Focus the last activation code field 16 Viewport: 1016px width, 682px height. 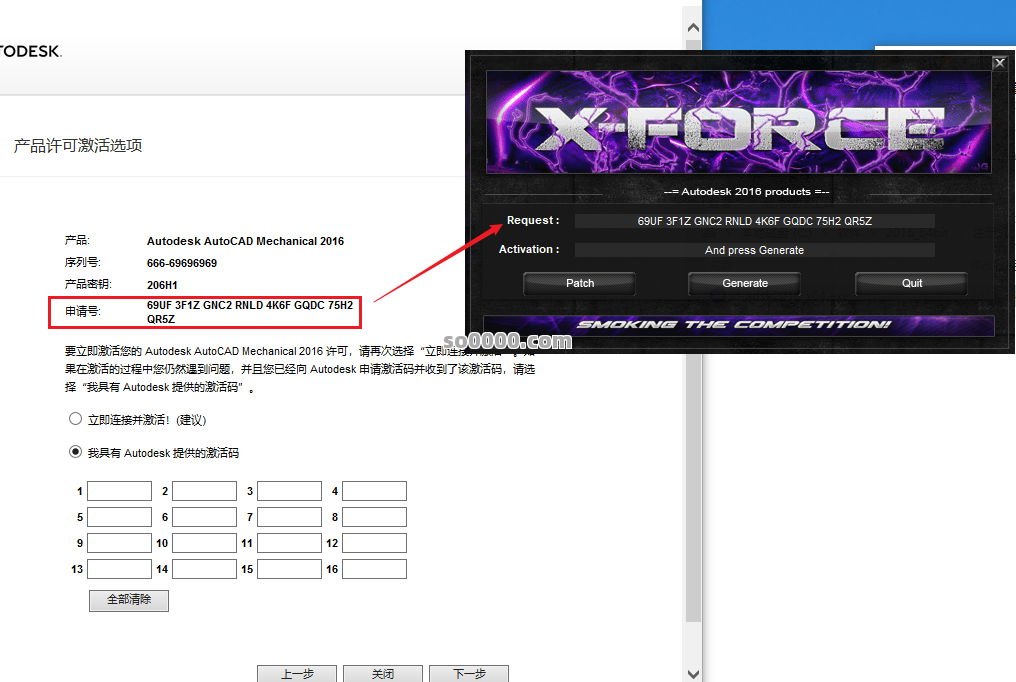tap(374, 569)
